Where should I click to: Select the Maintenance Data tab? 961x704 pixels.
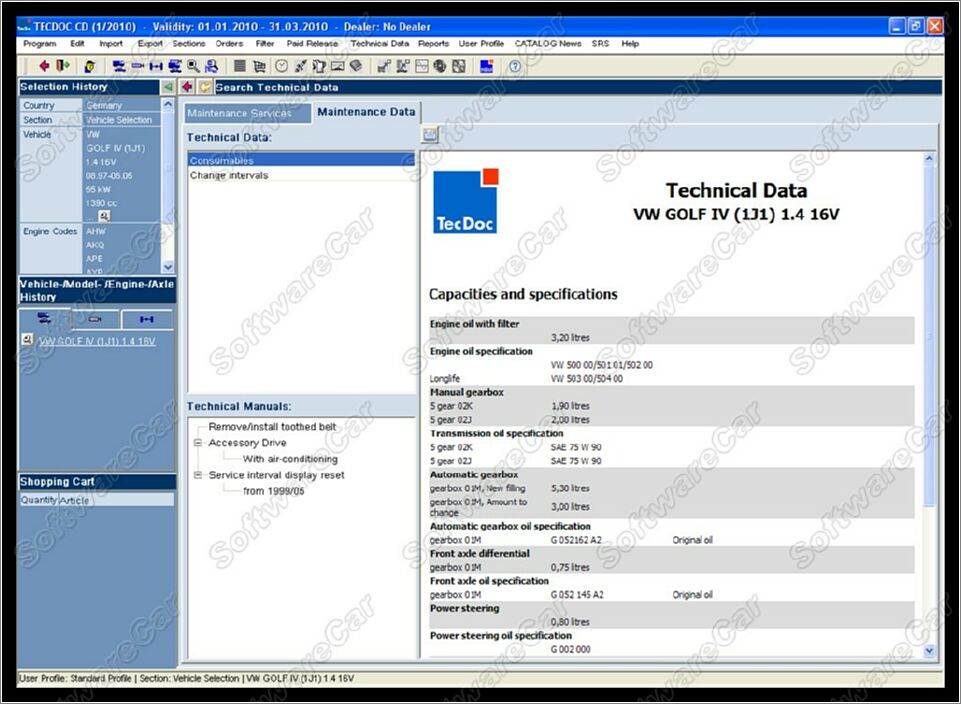point(366,112)
